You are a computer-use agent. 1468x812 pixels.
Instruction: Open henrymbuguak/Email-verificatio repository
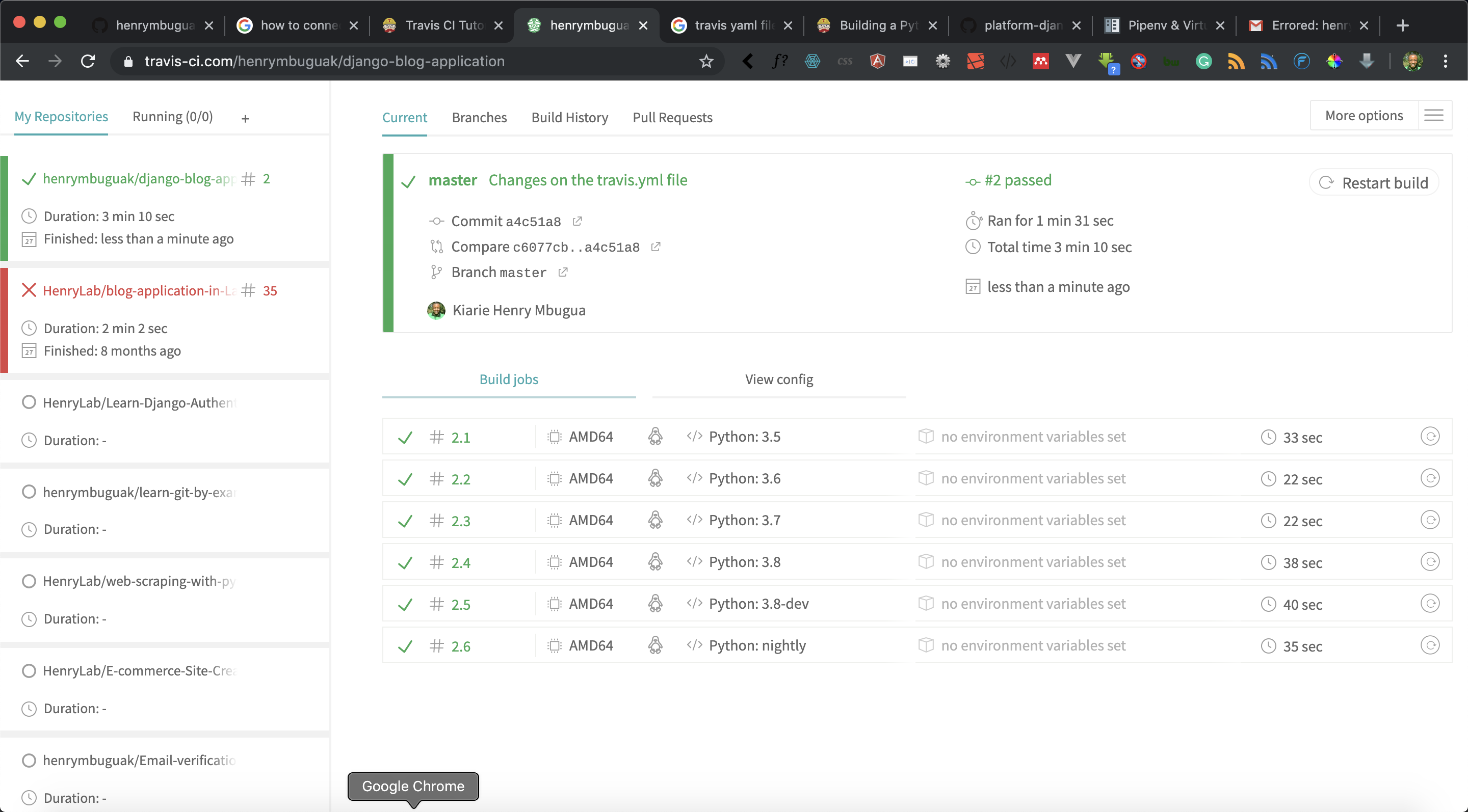139,760
